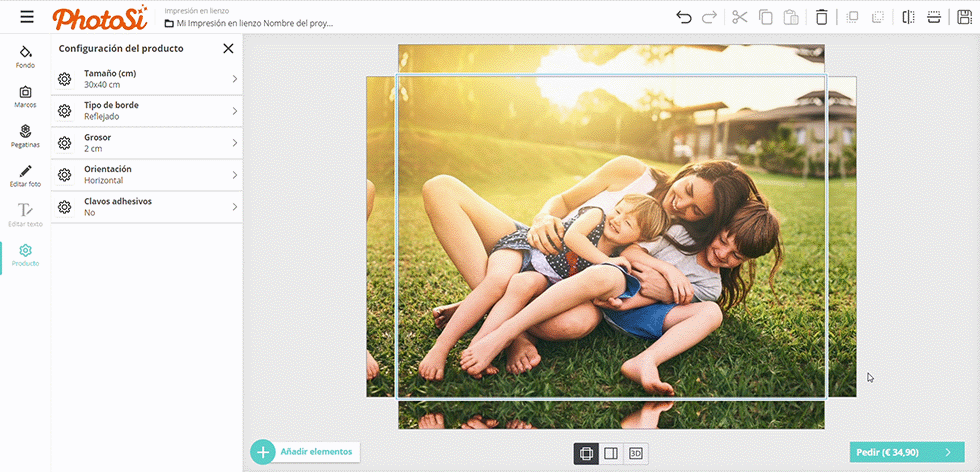Click gear icon beside Grosor
The width and height of the screenshot is (980, 472).
(64, 143)
